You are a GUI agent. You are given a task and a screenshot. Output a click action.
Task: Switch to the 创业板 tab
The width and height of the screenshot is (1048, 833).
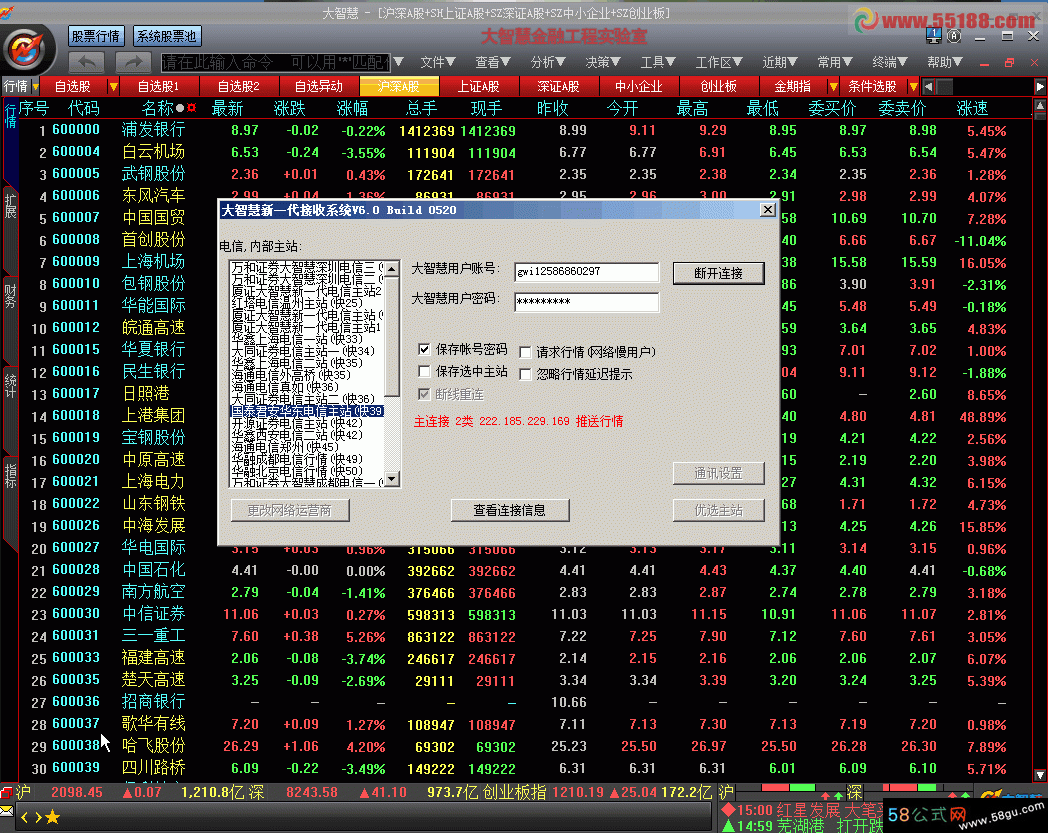719,87
